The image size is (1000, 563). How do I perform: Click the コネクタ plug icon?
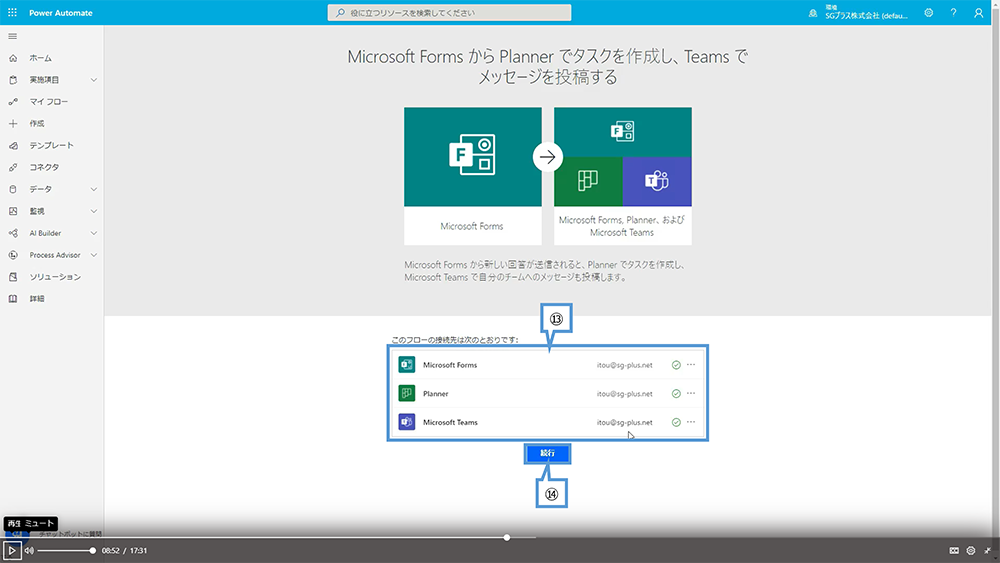(x=13, y=167)
